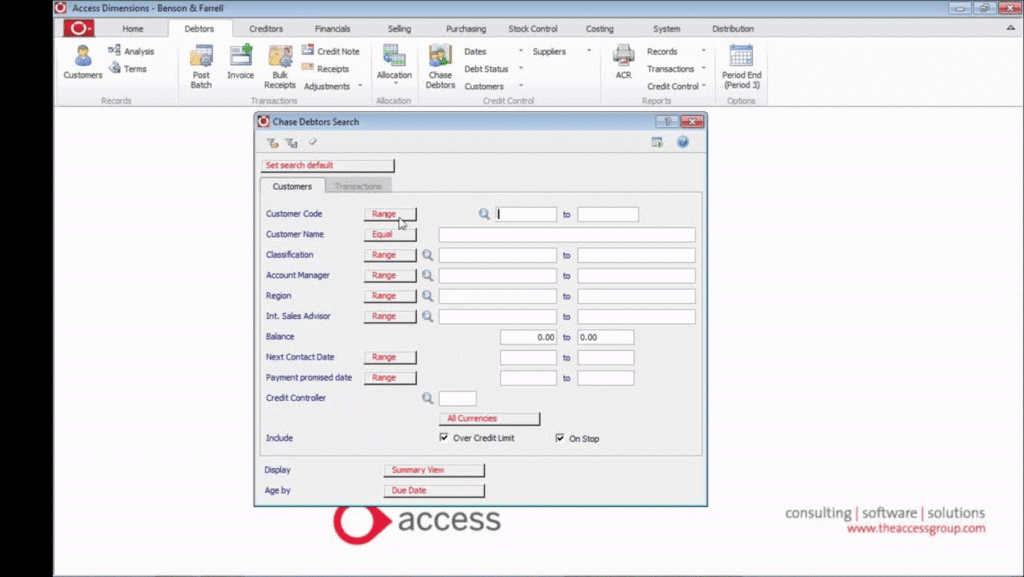Switch to the Stock Control ribbon tab
This screenshot has width=1024, height=577.
[533, 29]
